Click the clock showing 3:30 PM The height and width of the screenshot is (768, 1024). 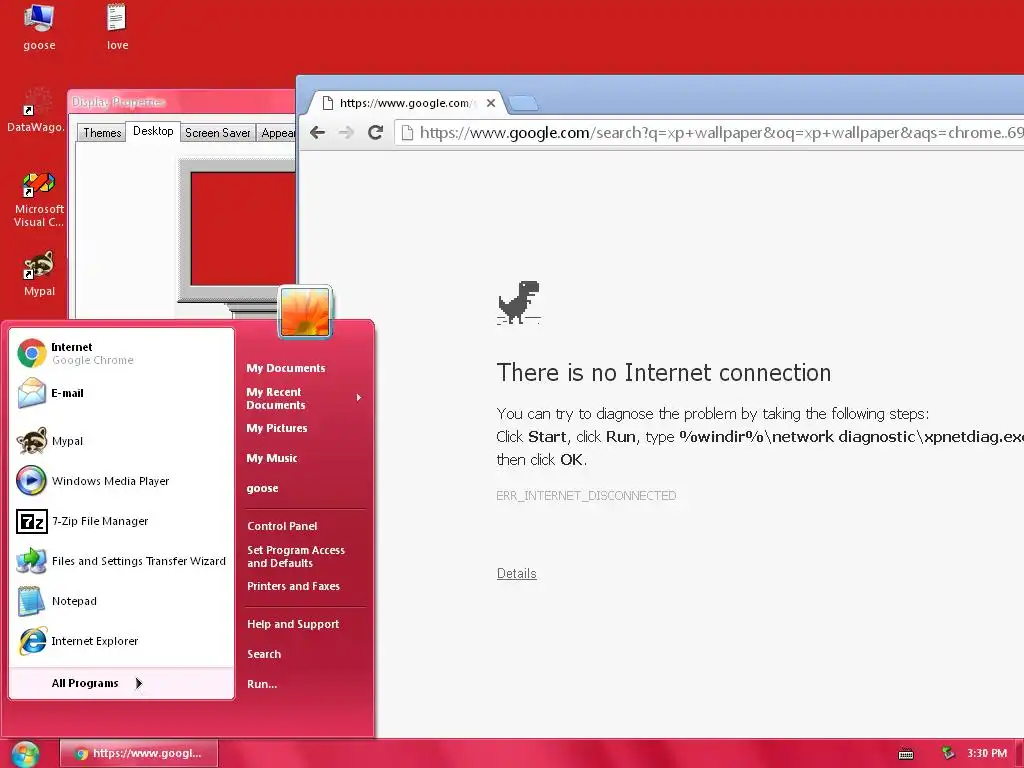coord(987,753)
